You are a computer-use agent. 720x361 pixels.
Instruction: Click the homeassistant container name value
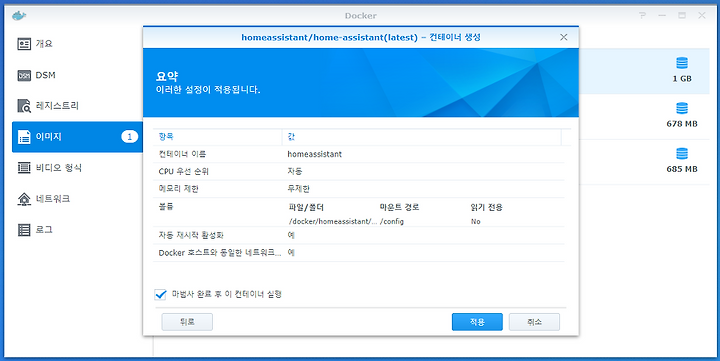click(315, 154)
